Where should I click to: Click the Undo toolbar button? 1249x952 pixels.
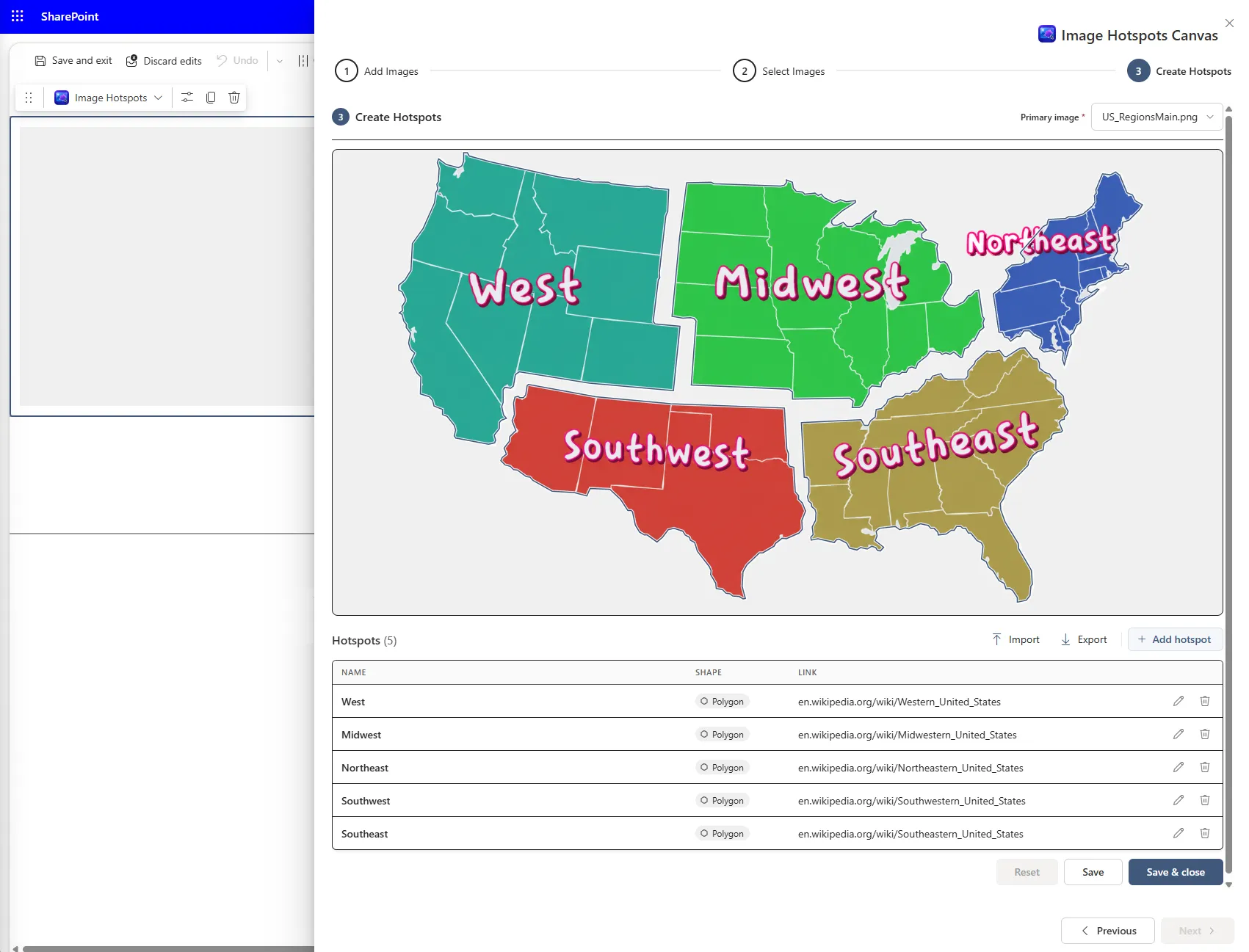[237, 61]
